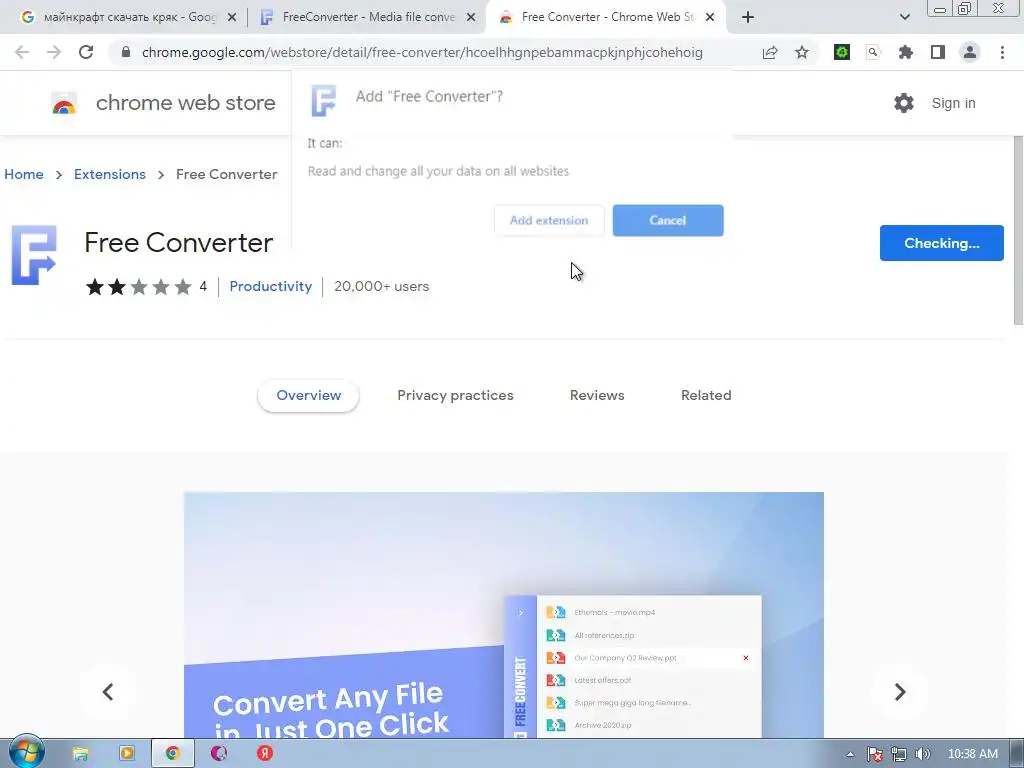
Task: Click the magnifier extension icon in the toolbar
Action: coord(873,52)
